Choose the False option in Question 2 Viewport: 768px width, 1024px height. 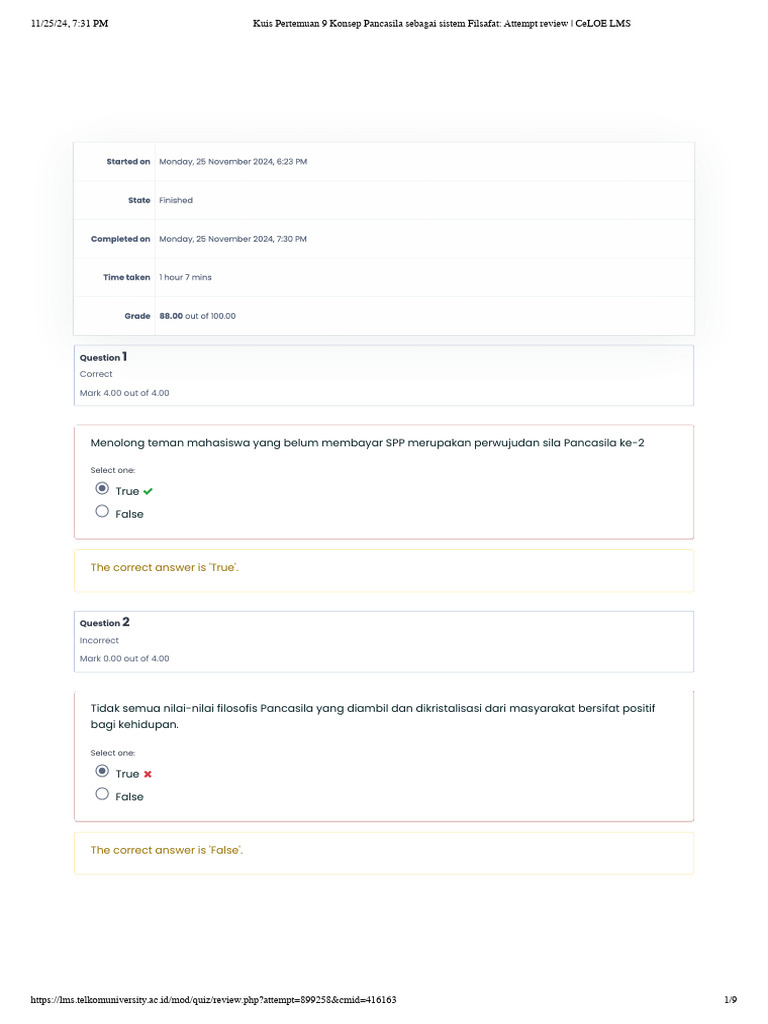tap(102, 795)
